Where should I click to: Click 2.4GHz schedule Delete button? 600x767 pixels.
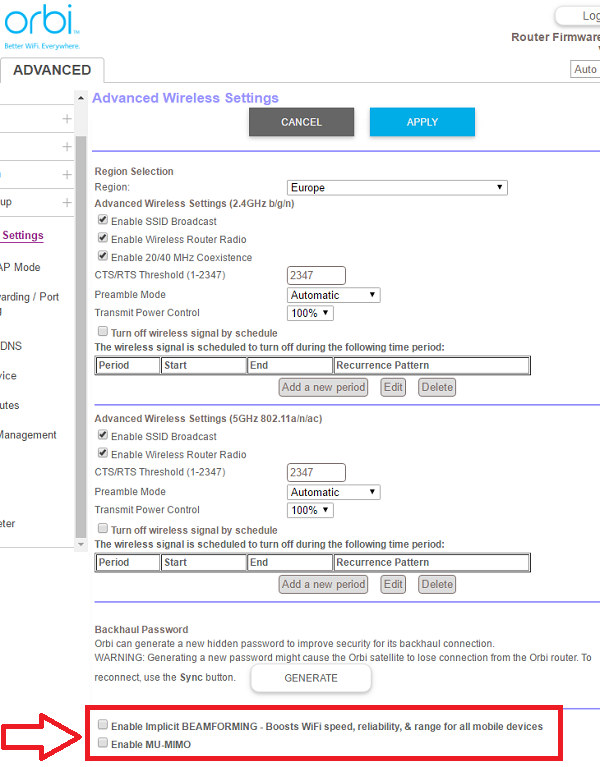pos(437,387)
